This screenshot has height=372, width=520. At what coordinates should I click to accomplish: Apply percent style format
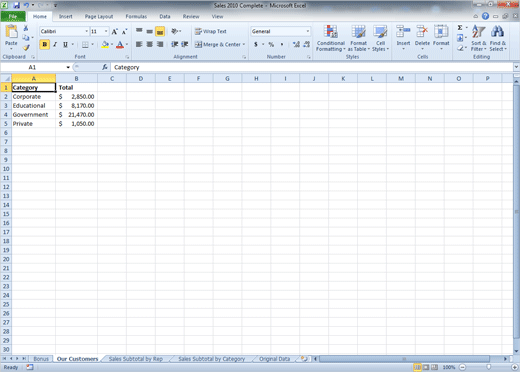[271, 44]
